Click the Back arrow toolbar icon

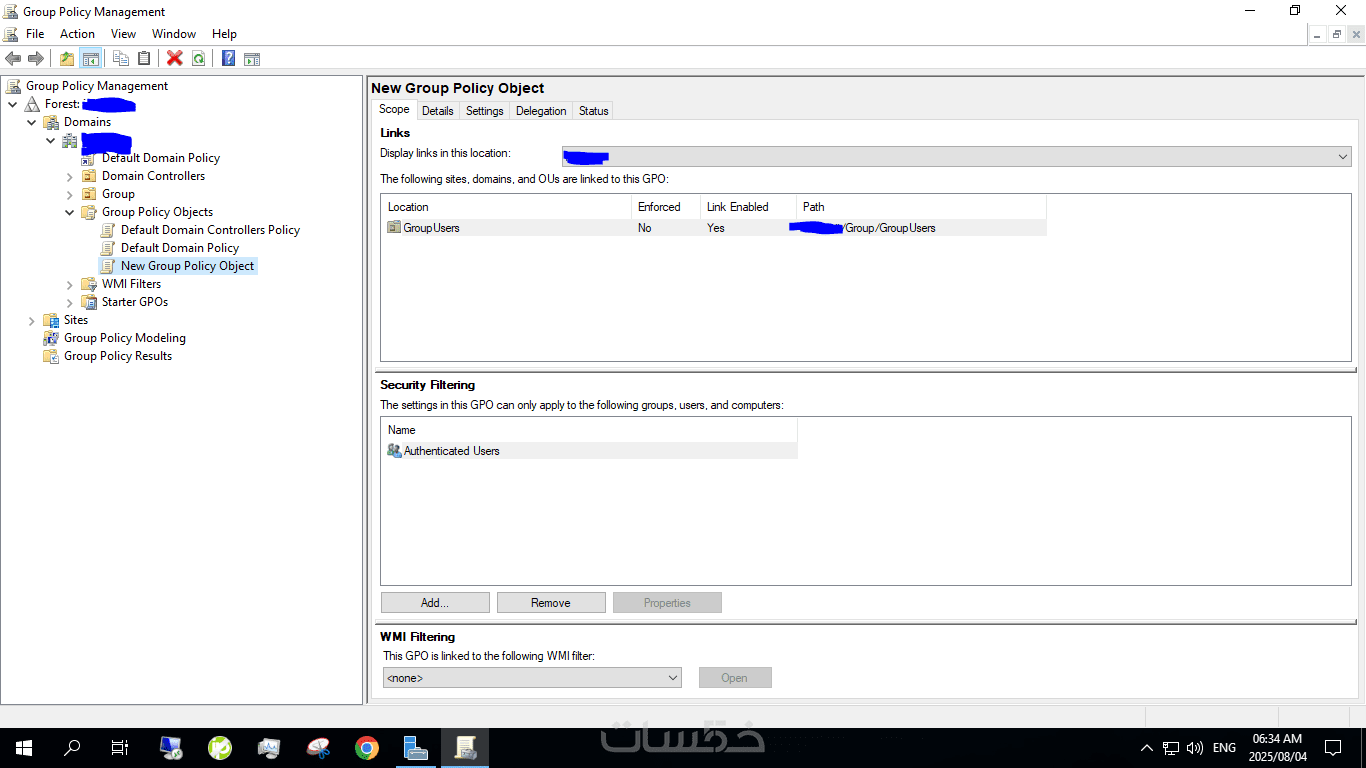[13, 59]
